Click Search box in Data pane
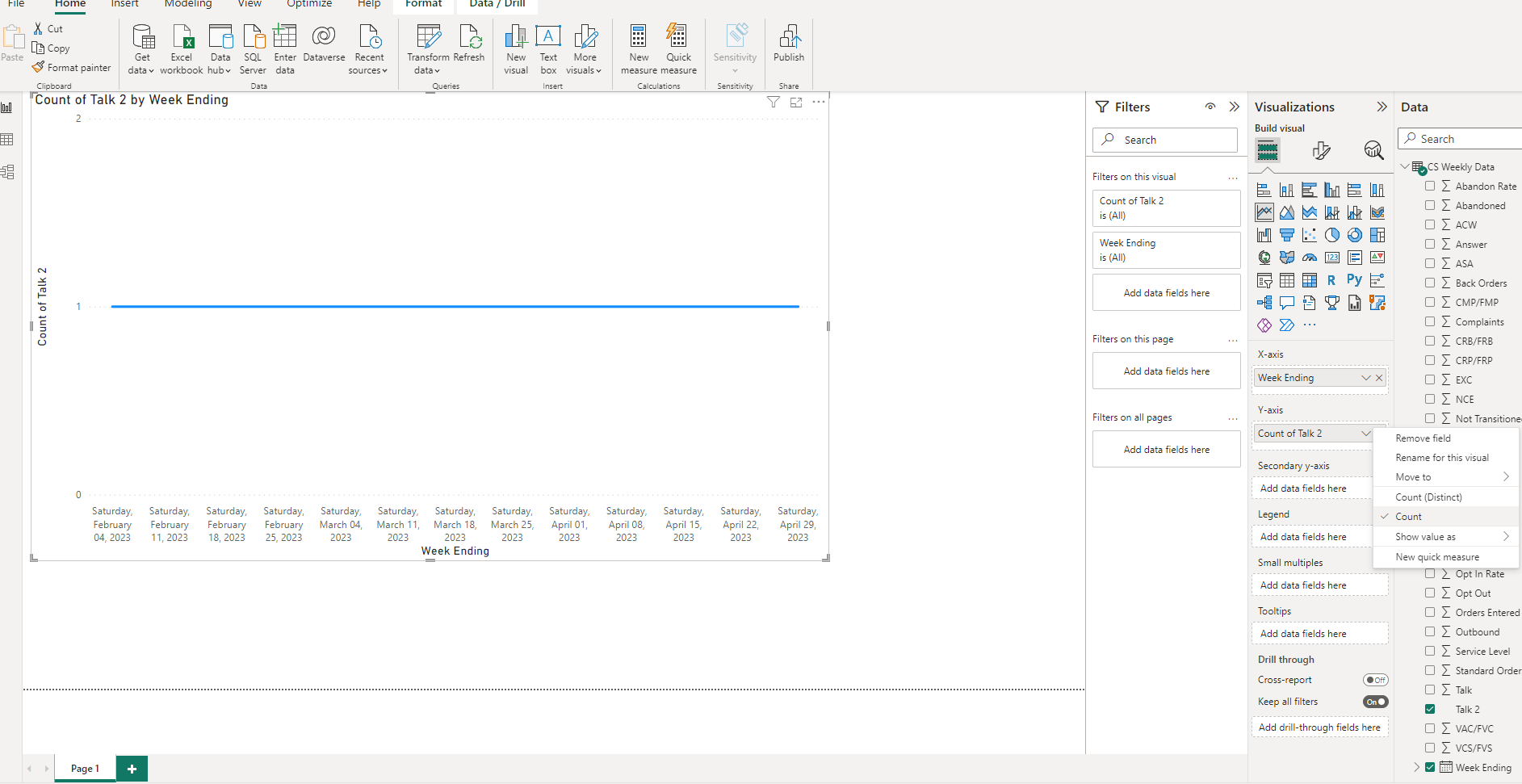Image resolution: width=1522 pixels, height=784 pixels. pos(1460,139)
